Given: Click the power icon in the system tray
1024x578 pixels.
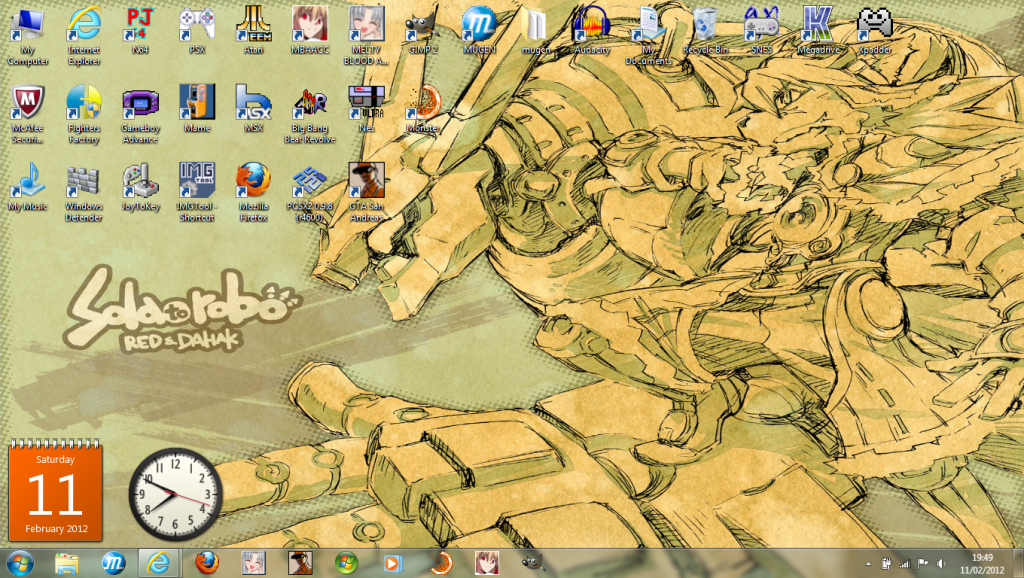Looking at the screenshot, I should click(886, 564).
